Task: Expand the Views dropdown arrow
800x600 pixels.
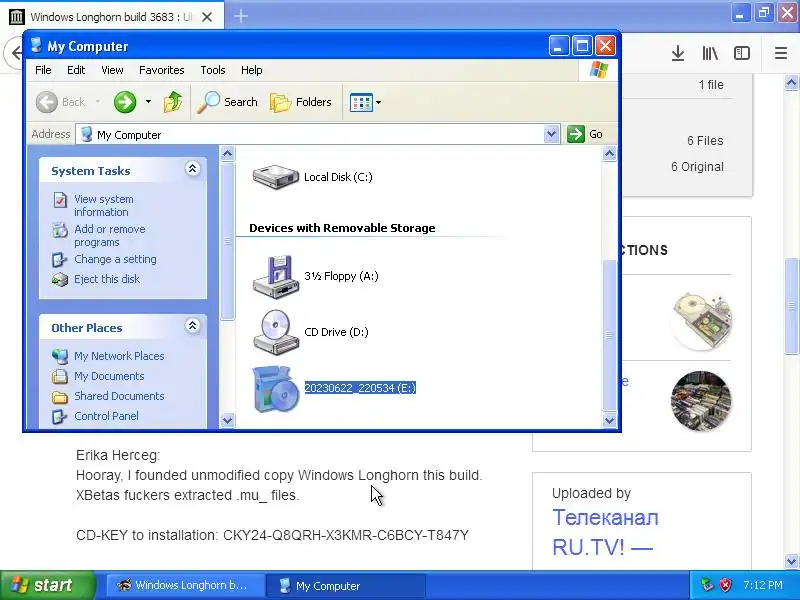Action: click(x=379, y=102)
